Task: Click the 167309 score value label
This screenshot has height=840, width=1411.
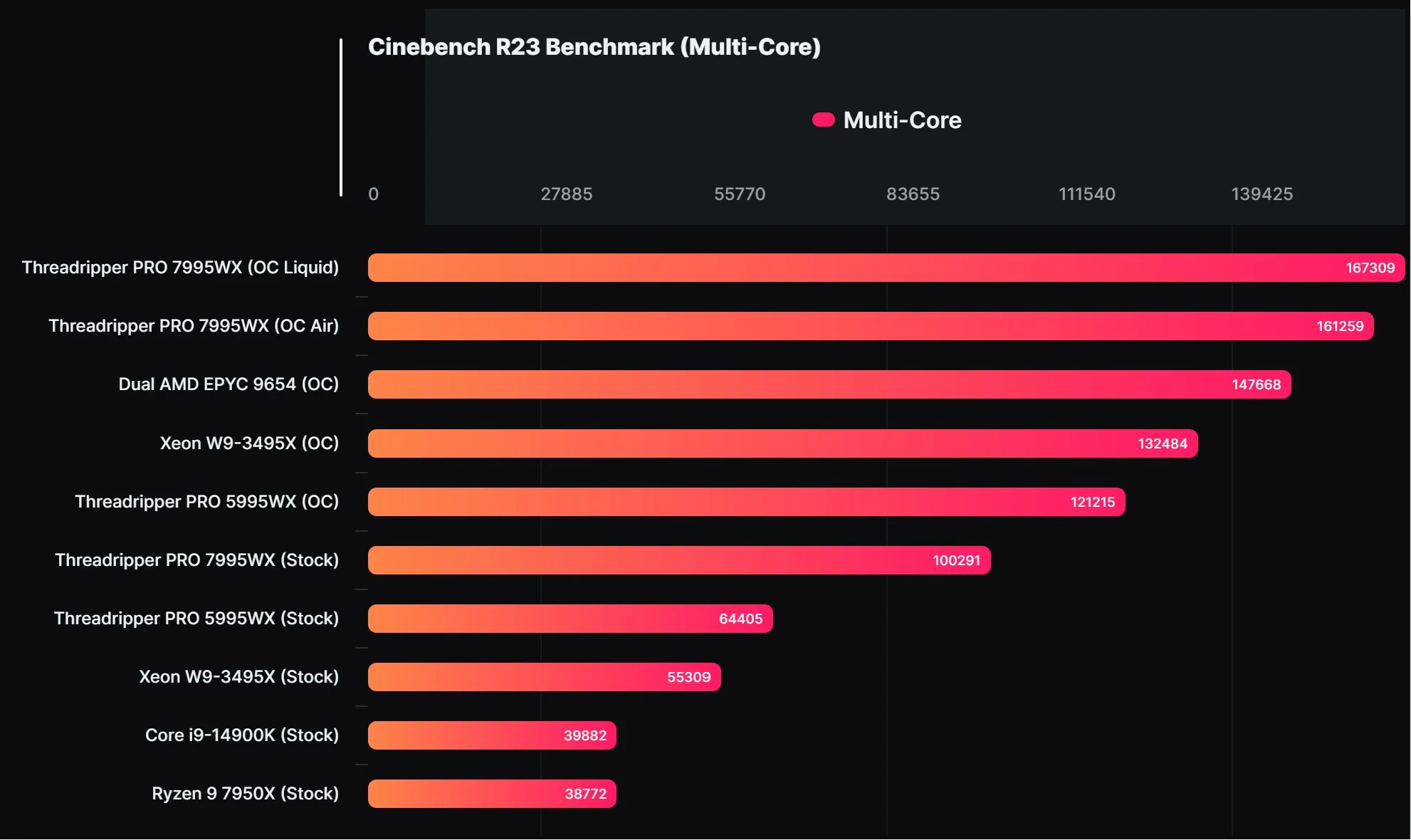Action: 1370,268
